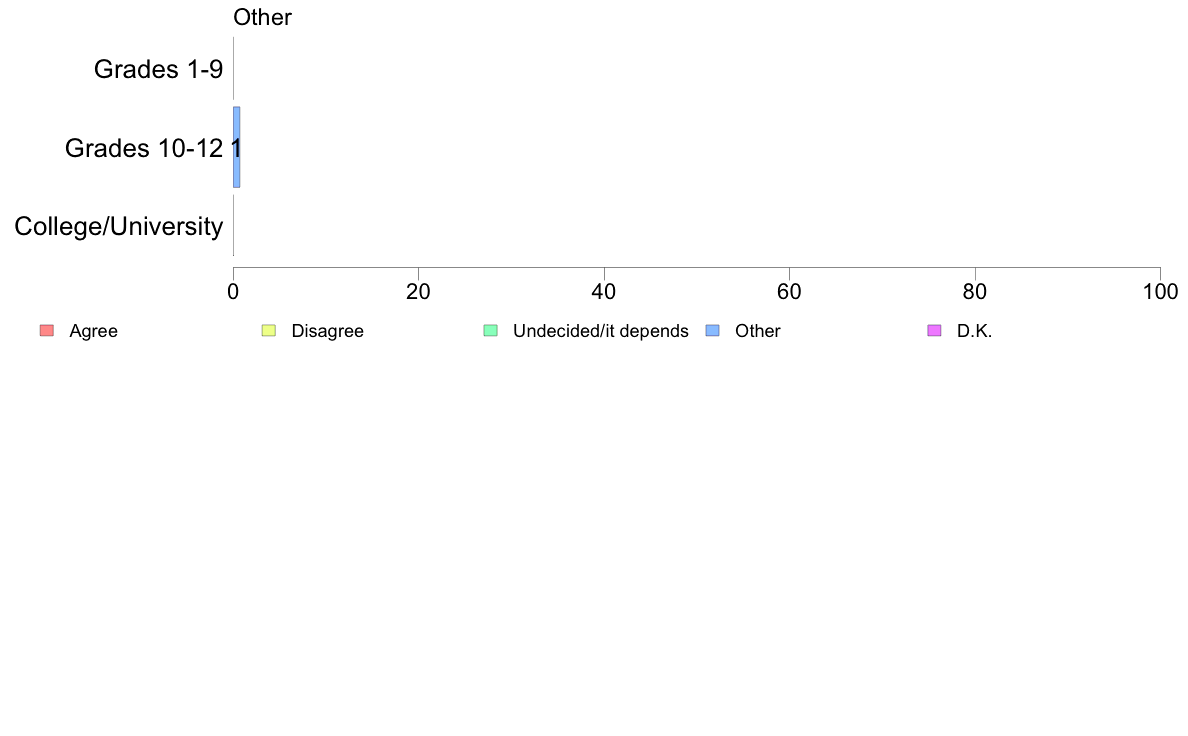Click the College/University axis label
Screen dimensions: 1188x736
119,226
